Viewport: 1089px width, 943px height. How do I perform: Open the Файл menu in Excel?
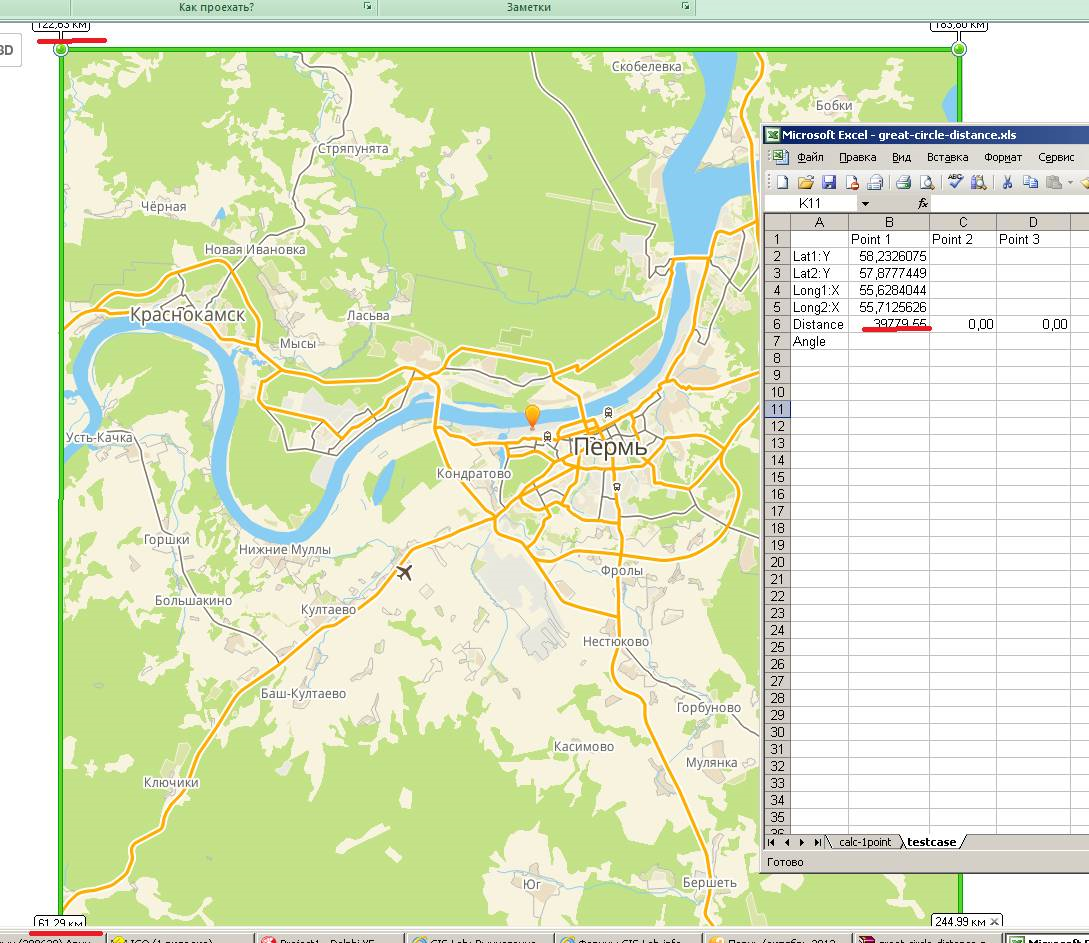click(x=810, y=157)
